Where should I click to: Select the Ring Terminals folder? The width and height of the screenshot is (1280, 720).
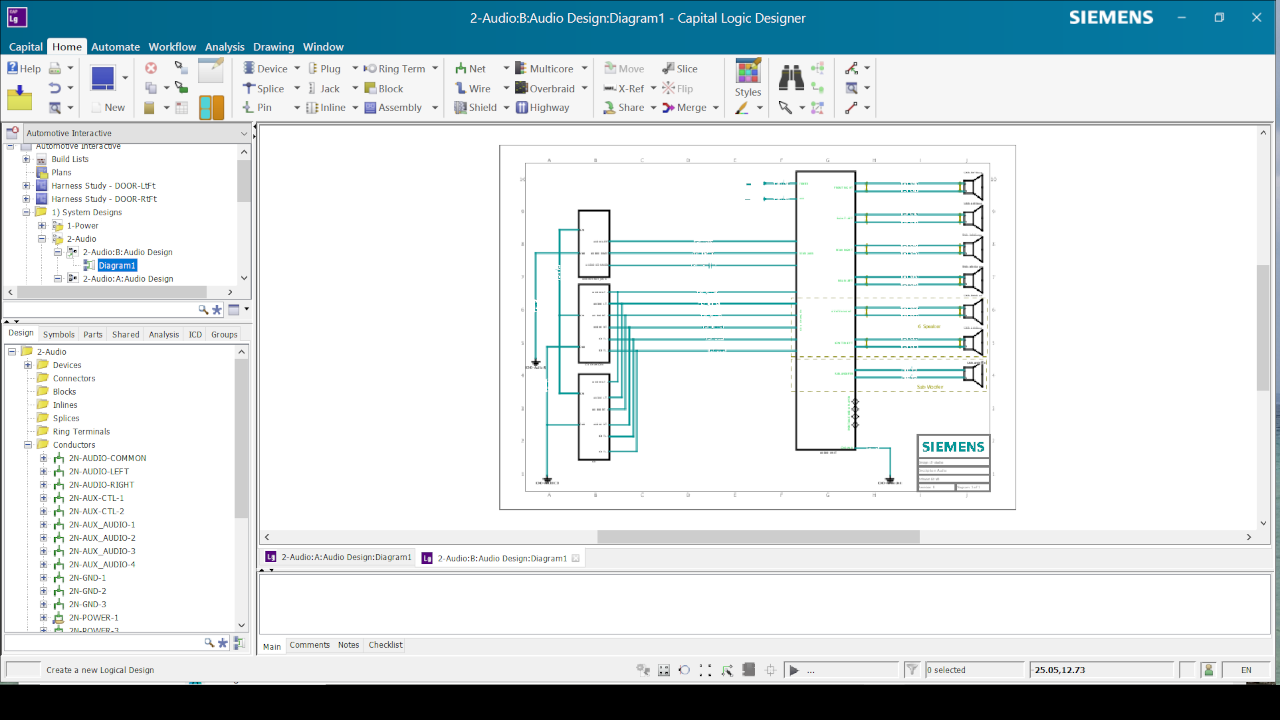pos(81,432)
